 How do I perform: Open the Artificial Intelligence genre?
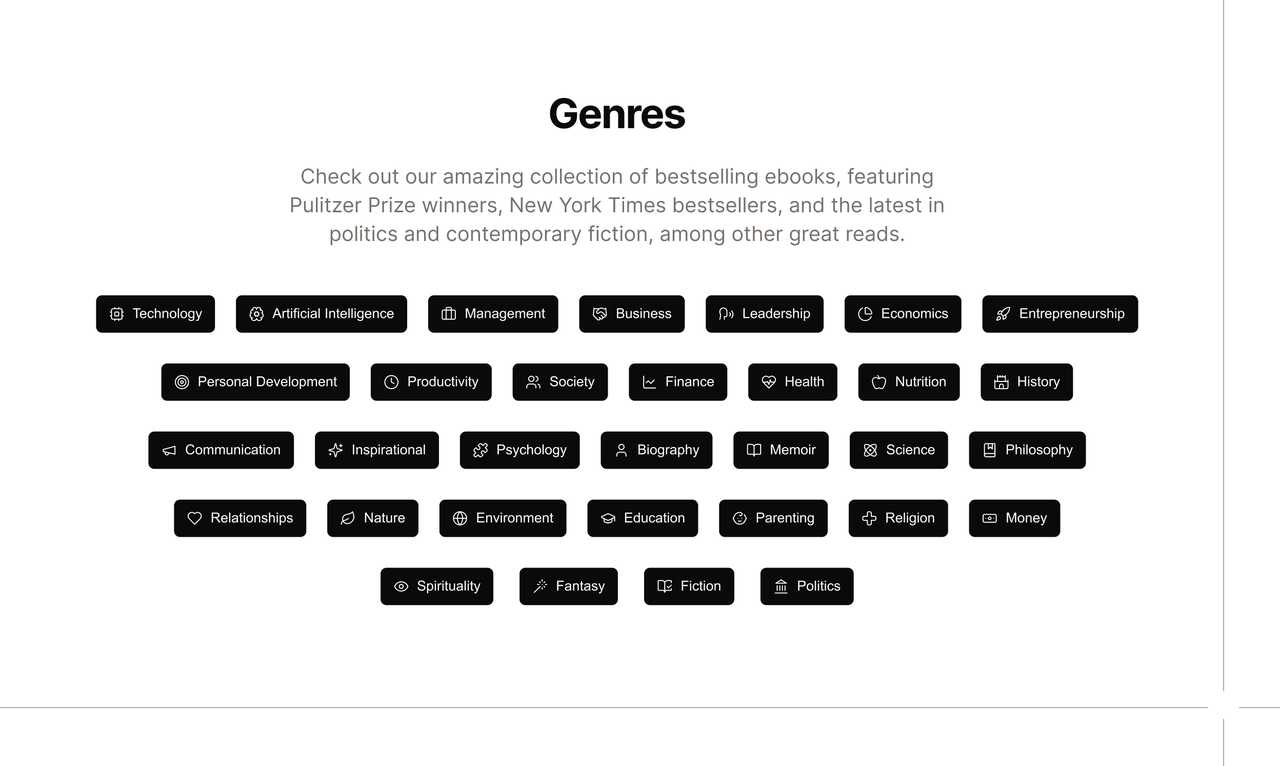[321, 314]
